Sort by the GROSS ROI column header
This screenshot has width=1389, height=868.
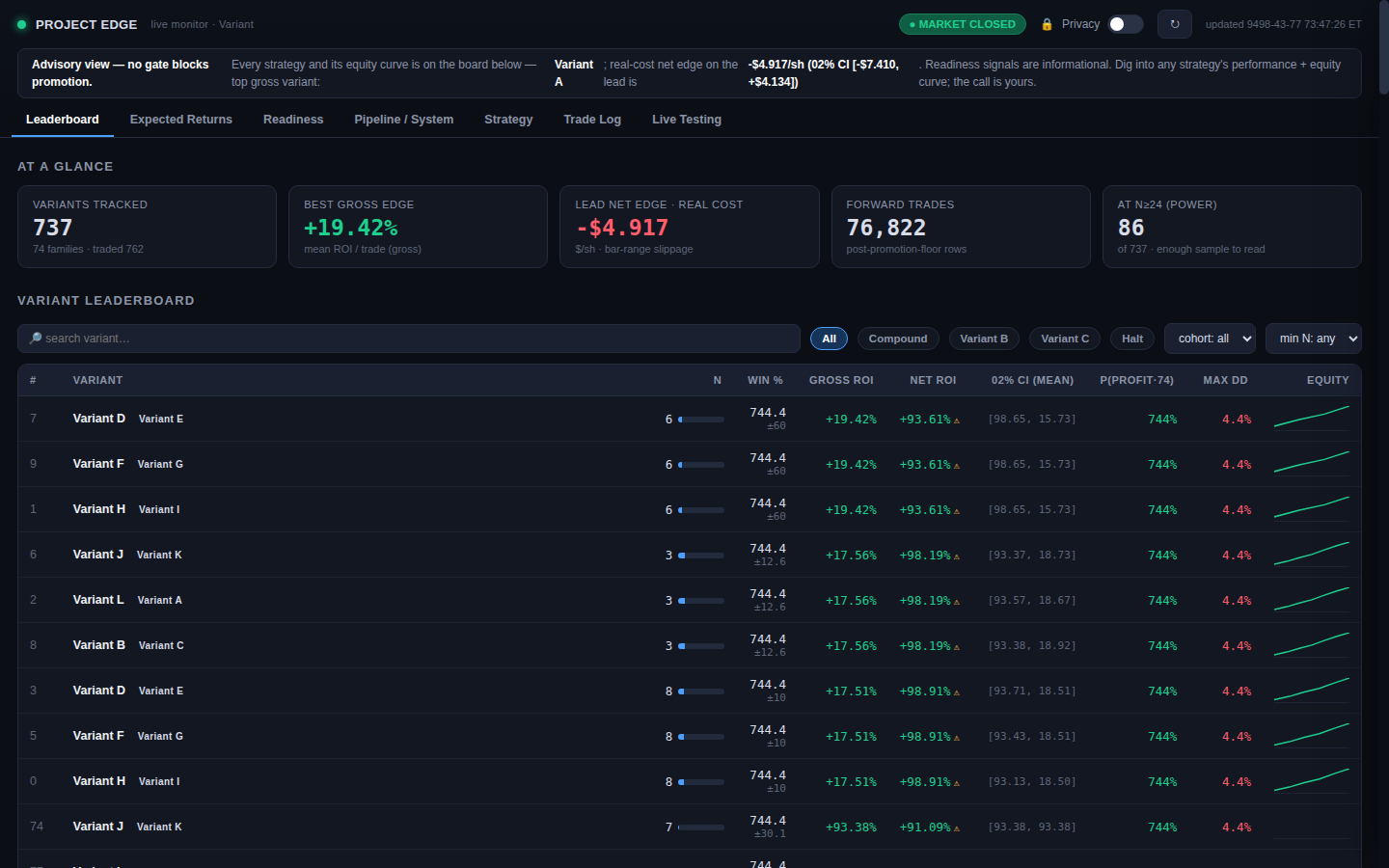click(841, 380)
